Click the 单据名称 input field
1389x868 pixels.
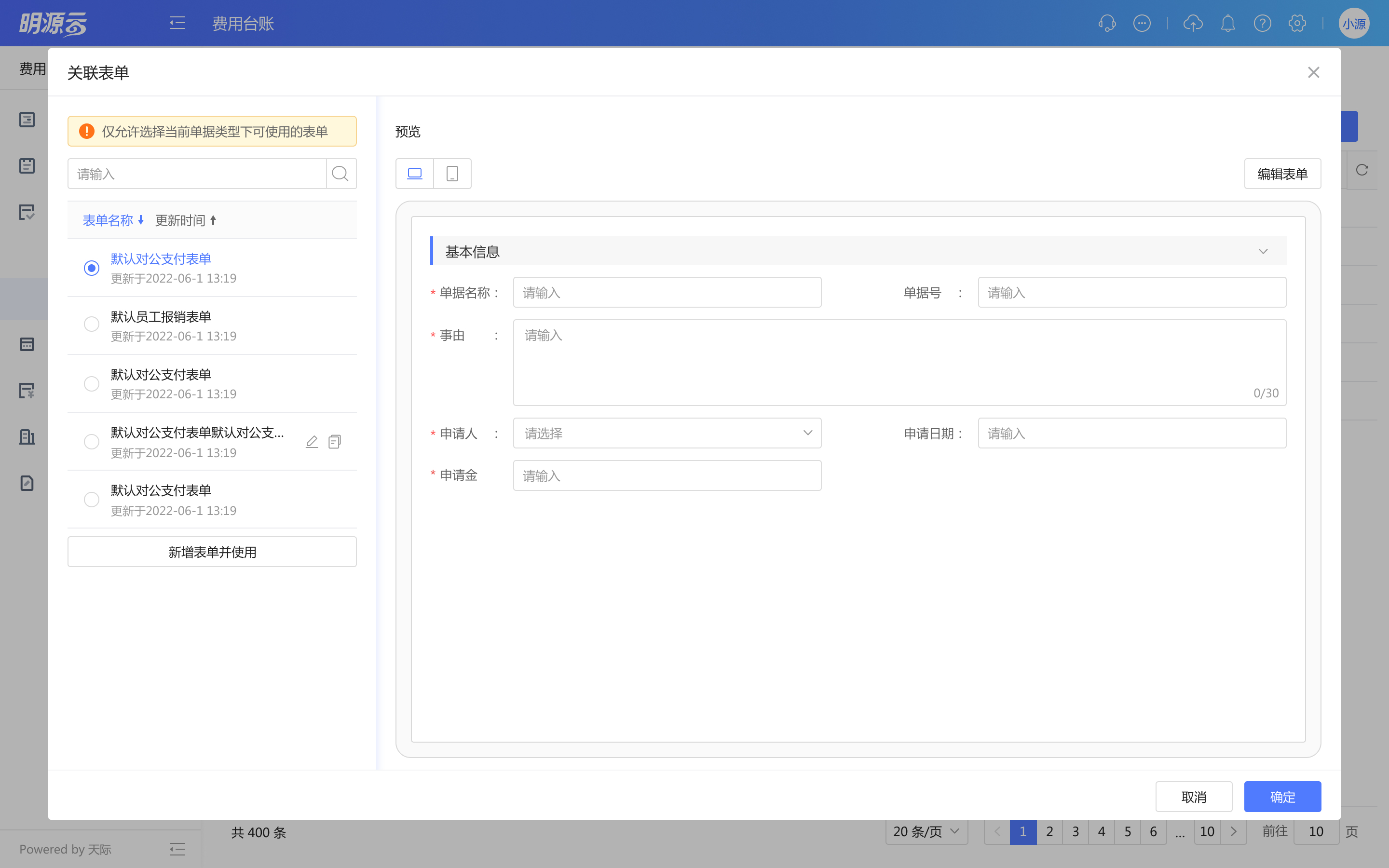click(667, 293)
